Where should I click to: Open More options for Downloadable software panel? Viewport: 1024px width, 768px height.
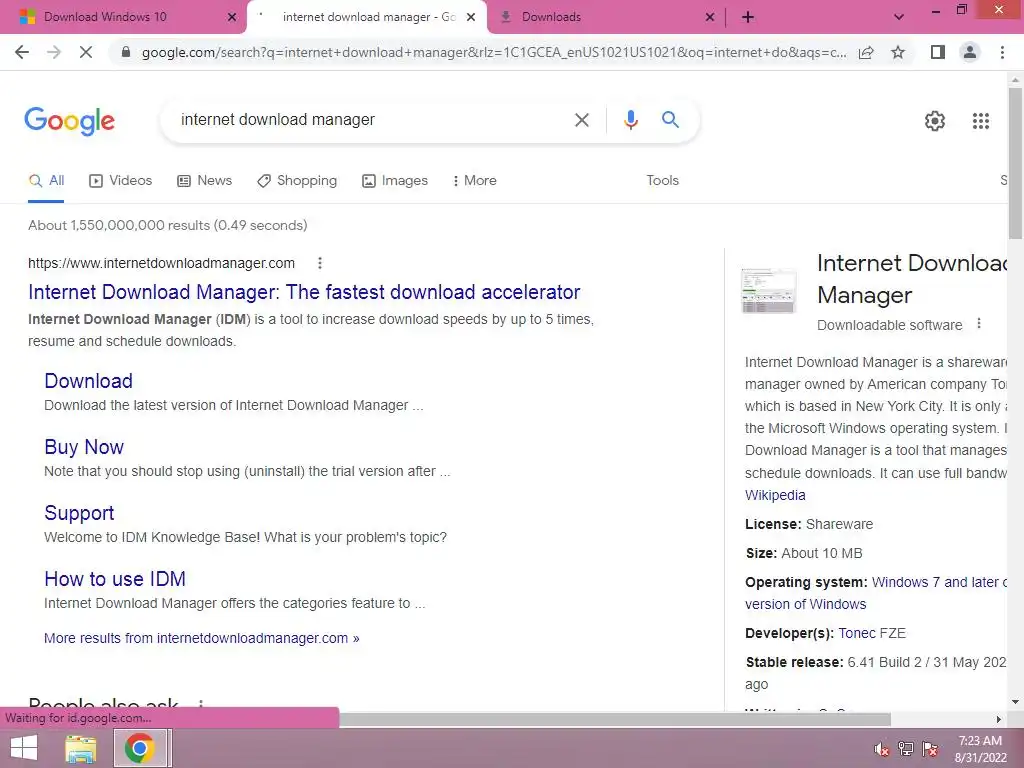coord(978,324)
